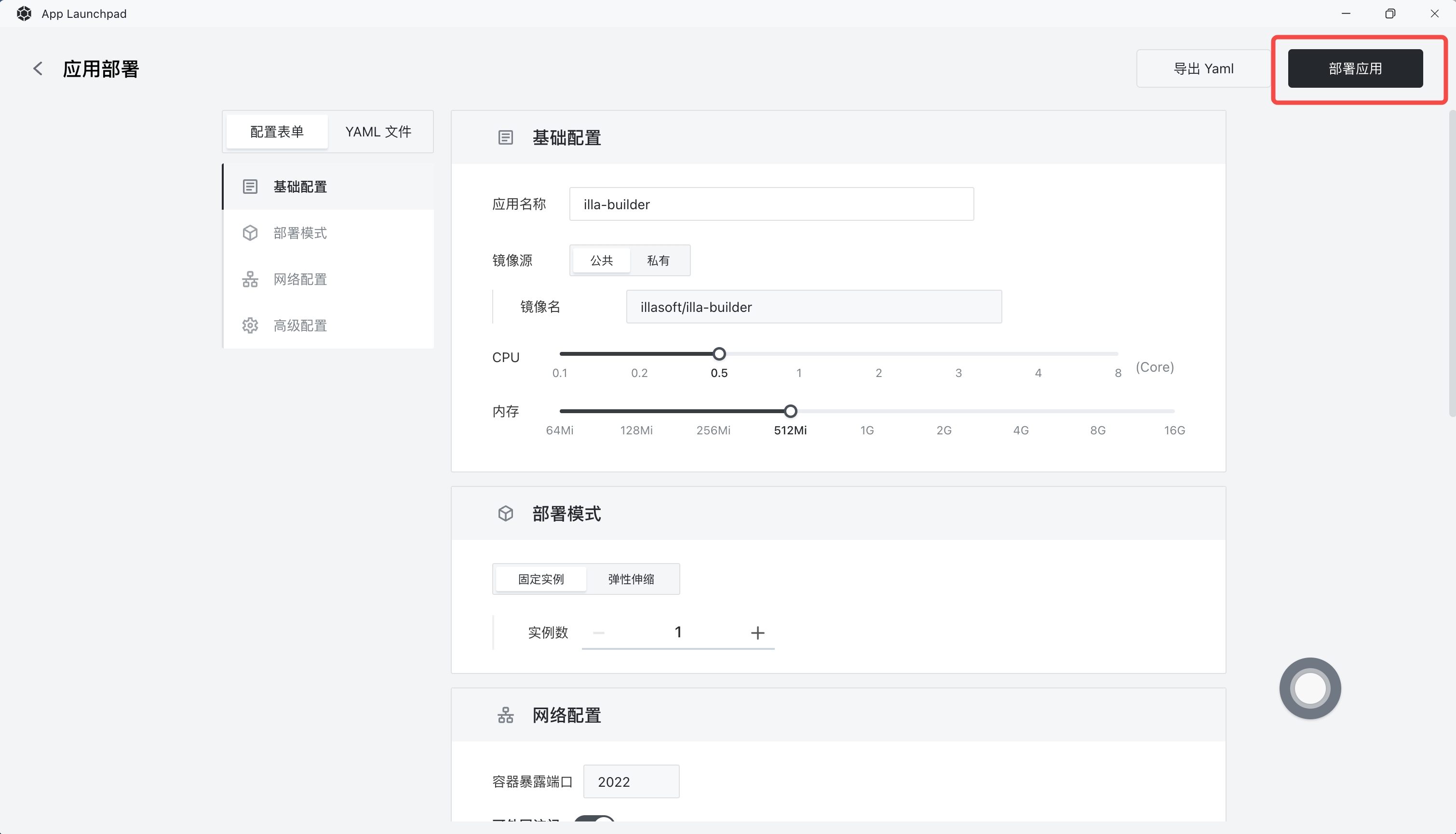Click the App Launchpad logo icon
Image resolution: width=1456 pixels, height=834 pixels.
[x=24, y=14]
